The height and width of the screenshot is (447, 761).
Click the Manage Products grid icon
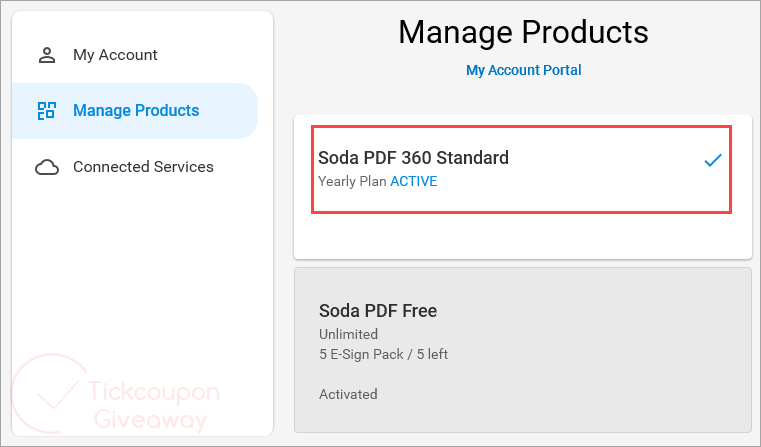pyautogui.click(x=47, y=111)
